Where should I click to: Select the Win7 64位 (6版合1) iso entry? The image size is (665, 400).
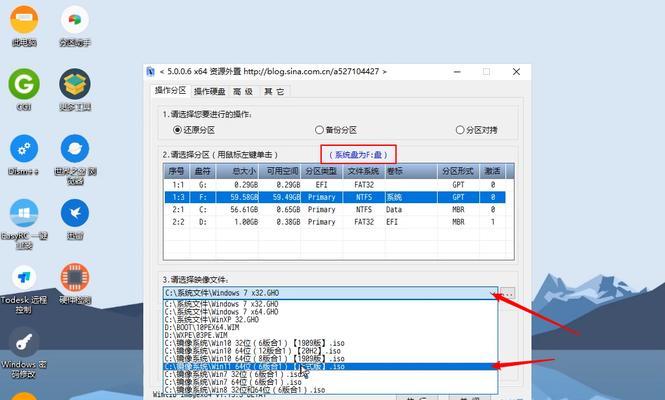(330, 382)
